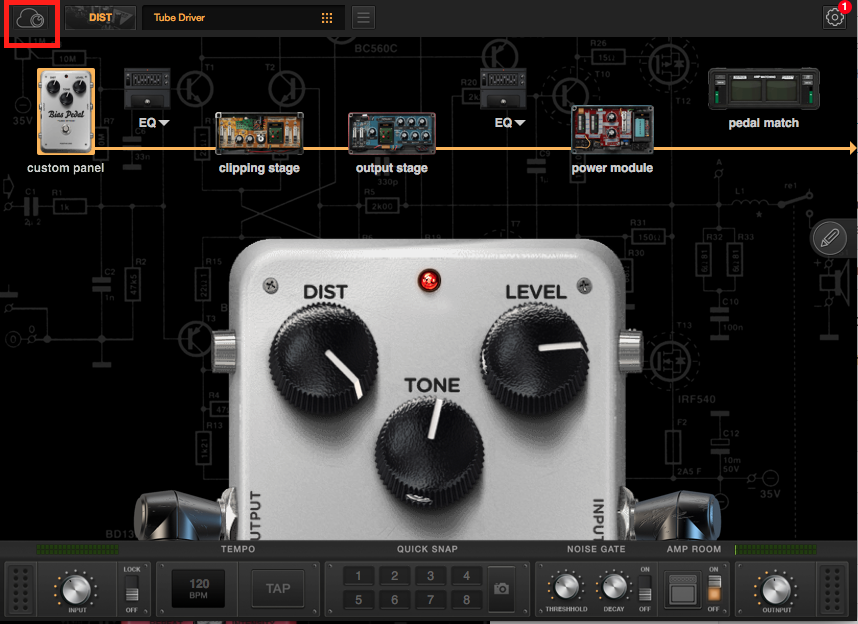858x624 pixels.
Task: Select Quick Snap slot 3
Action: (430, 576)
